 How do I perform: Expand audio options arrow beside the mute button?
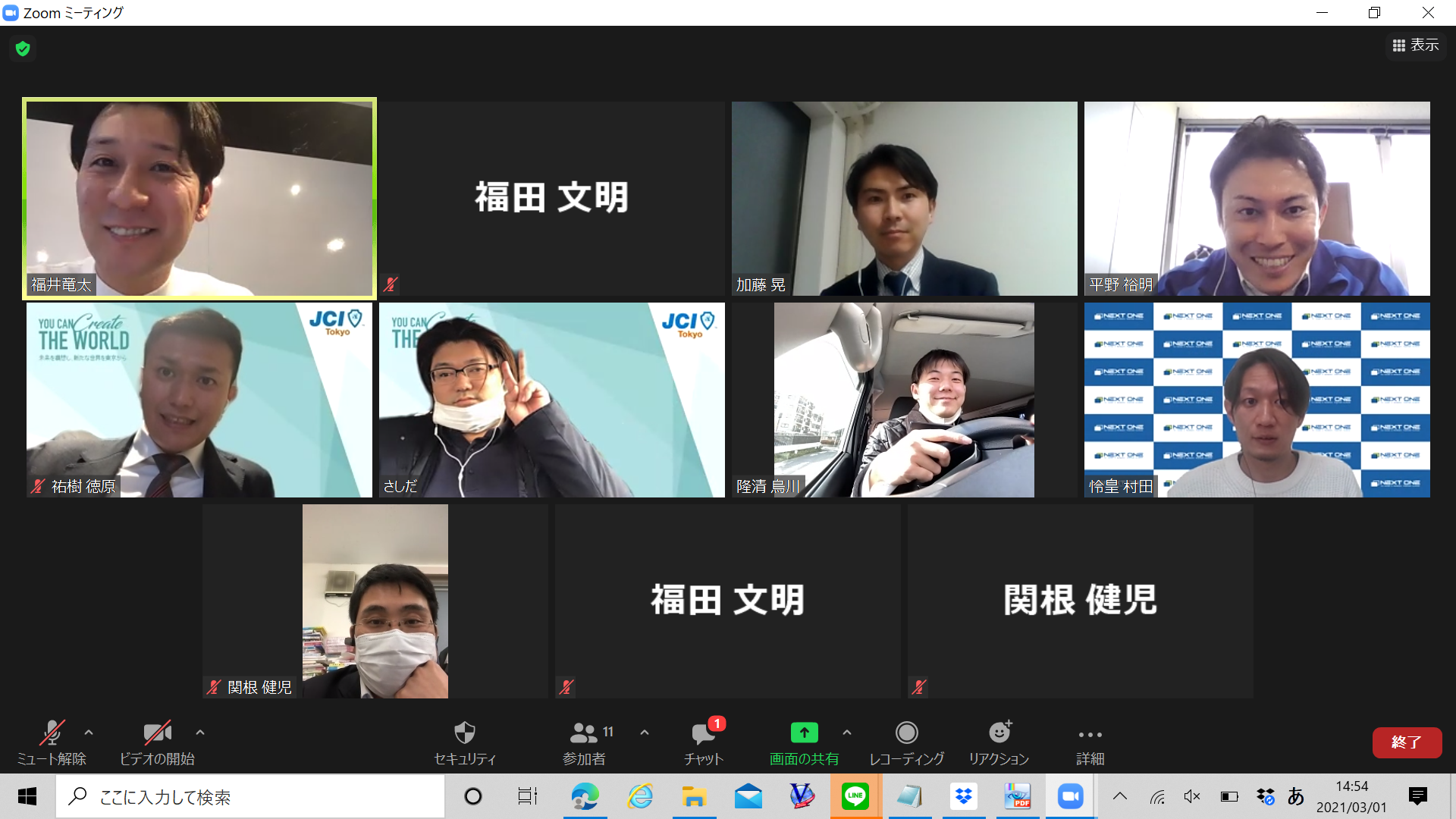89,733
